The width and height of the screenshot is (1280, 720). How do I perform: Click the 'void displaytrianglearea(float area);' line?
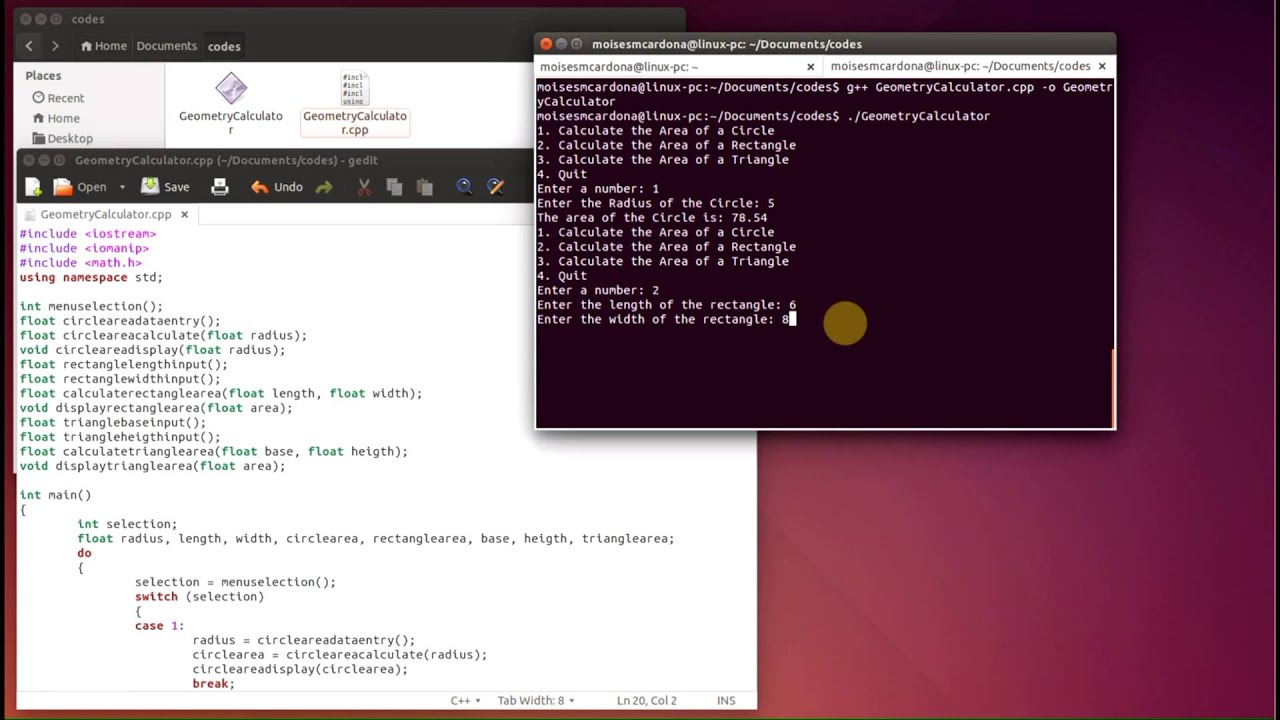[x=152, y=466]
